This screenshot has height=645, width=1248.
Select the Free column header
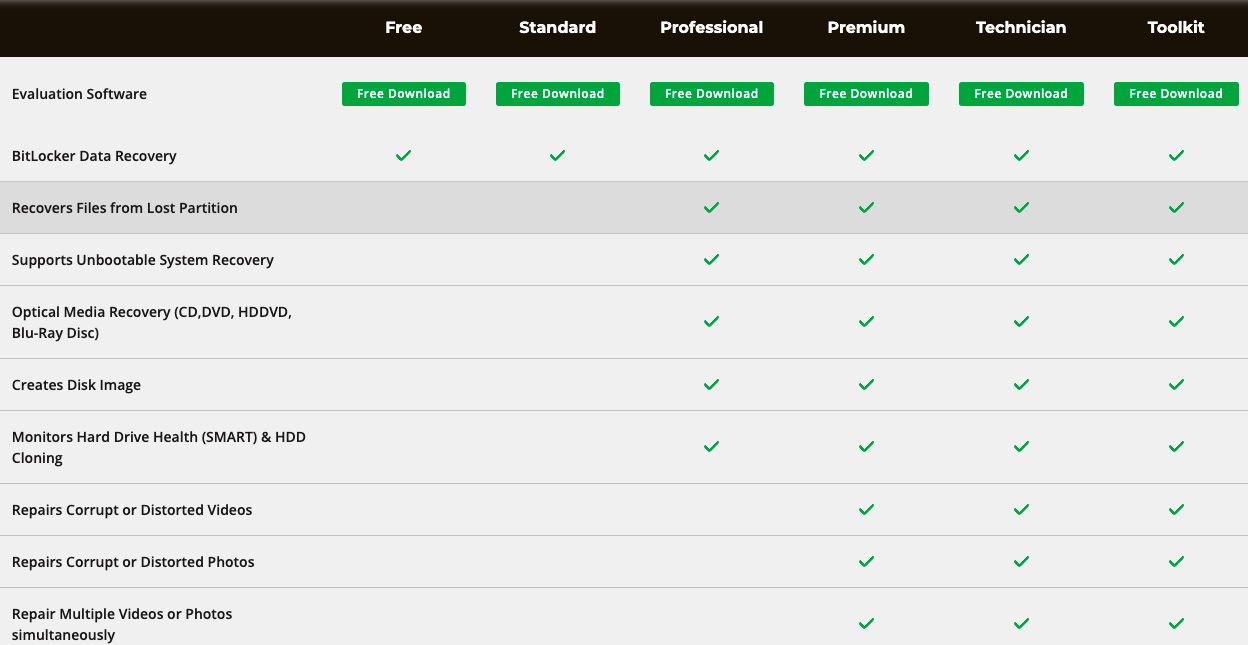tap(403, 28)
